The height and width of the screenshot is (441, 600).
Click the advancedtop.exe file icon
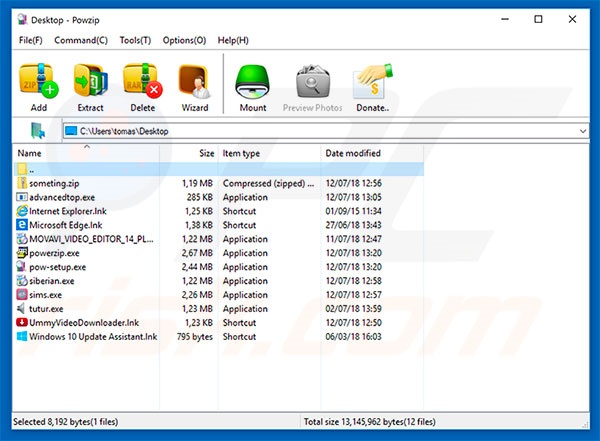coord(22,197)
